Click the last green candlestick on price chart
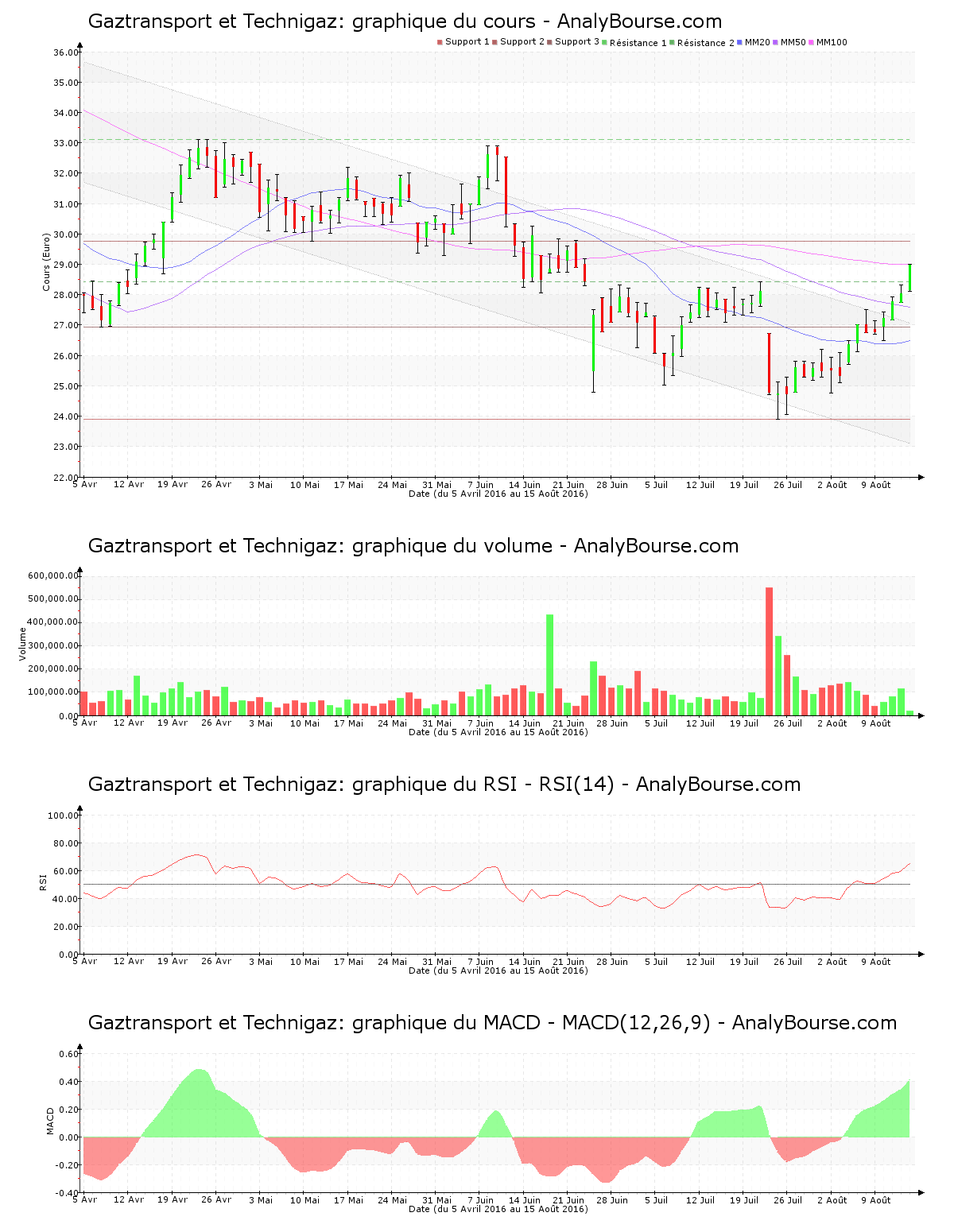This screenshot has height=1232, width=954. [909, 277]
